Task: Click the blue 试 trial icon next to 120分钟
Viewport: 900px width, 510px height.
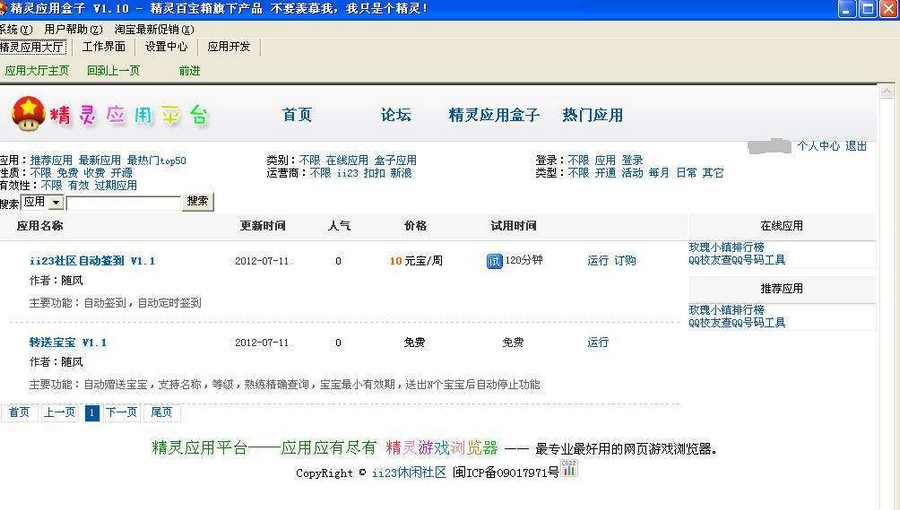Action: pos(494,261)
